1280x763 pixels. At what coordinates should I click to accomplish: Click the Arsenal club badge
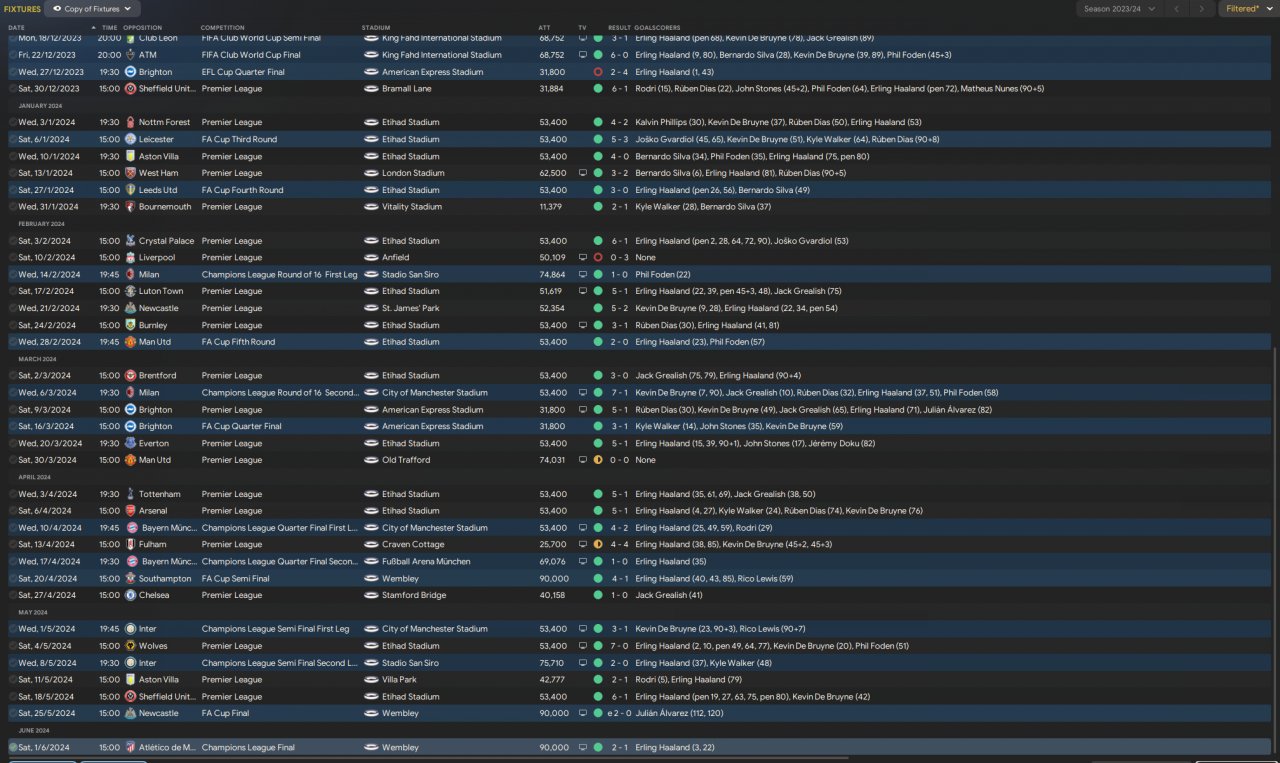point(130,511)
